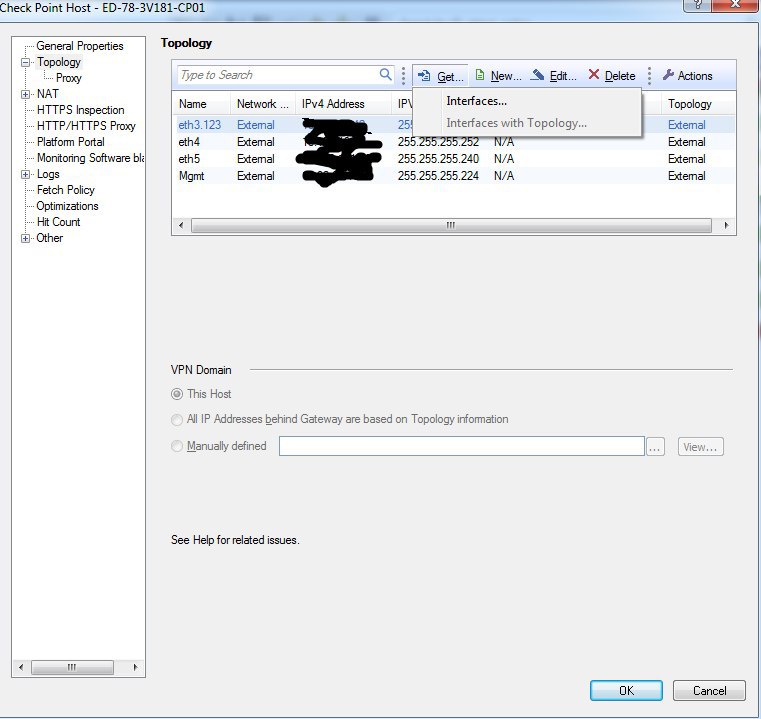Click netmask 255.255.255.252 cell
761x719 pixels.
pyautogui.click(x=438, y=142)
